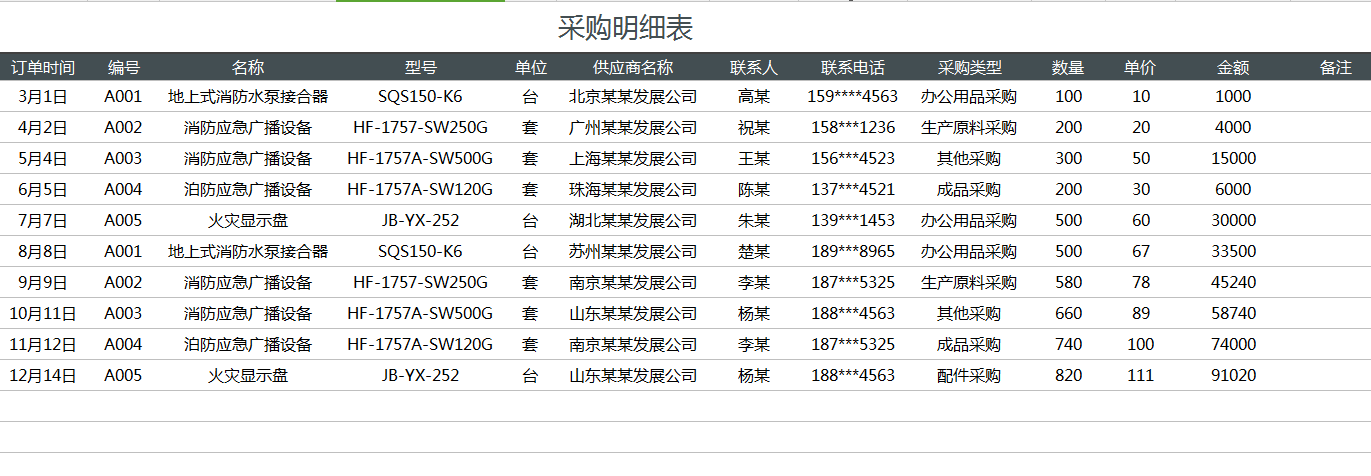Select phone number 189***8965
The image size is (1371, 476).
click(853, 252)
